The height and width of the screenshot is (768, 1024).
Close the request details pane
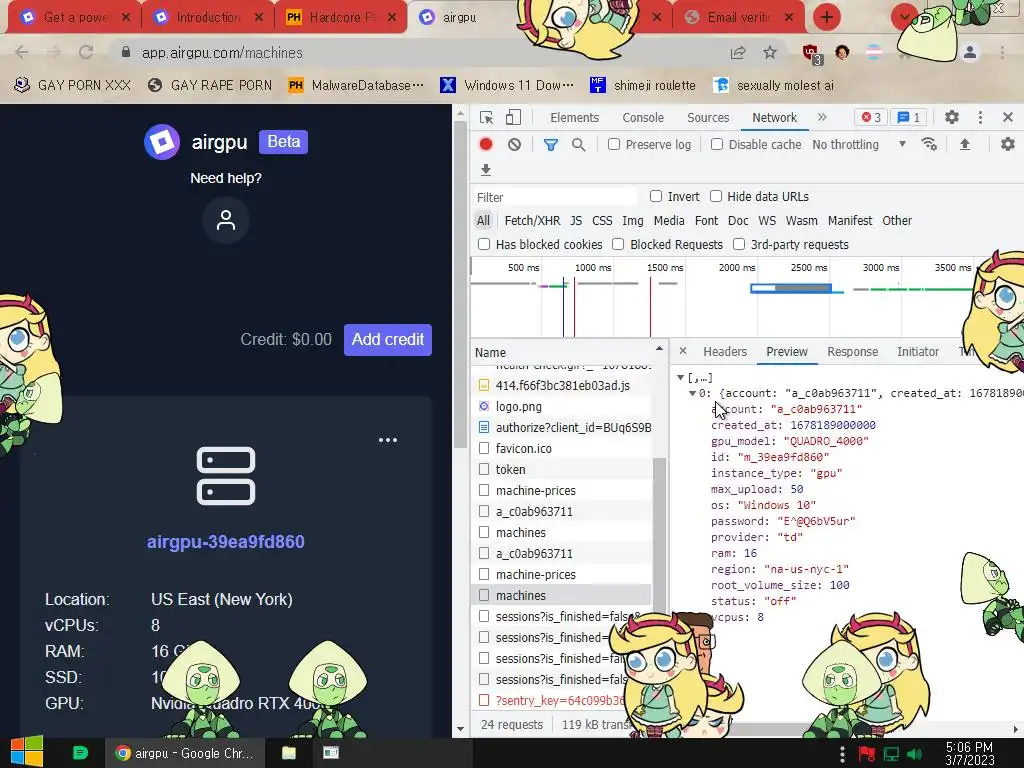point(682,351)
